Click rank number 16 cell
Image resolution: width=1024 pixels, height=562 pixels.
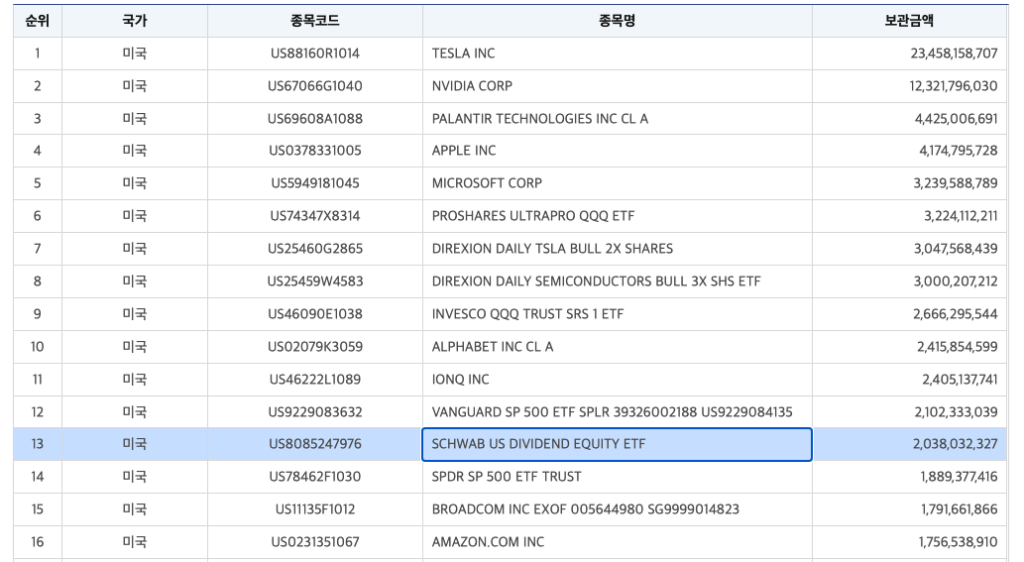(x=37, y=542)
